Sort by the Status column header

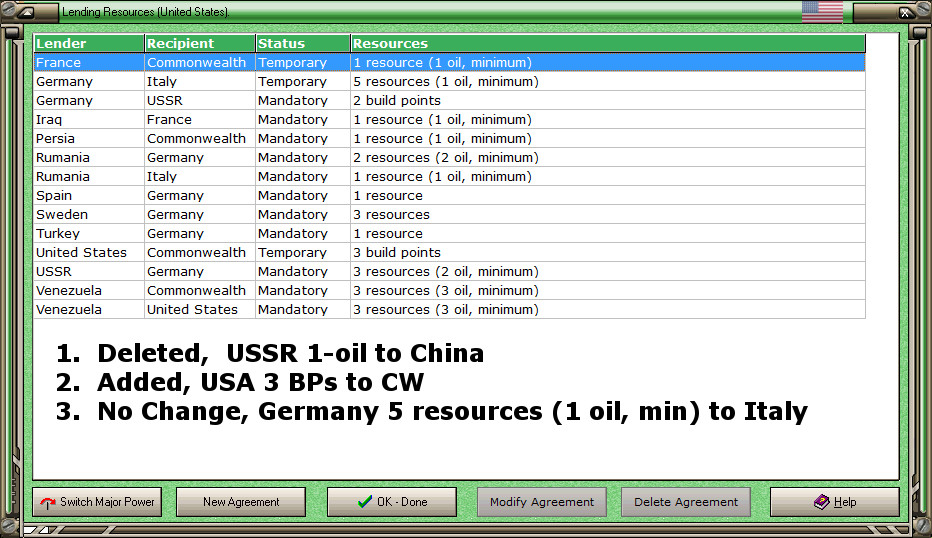pyautogui.click(x=303, y=43)
